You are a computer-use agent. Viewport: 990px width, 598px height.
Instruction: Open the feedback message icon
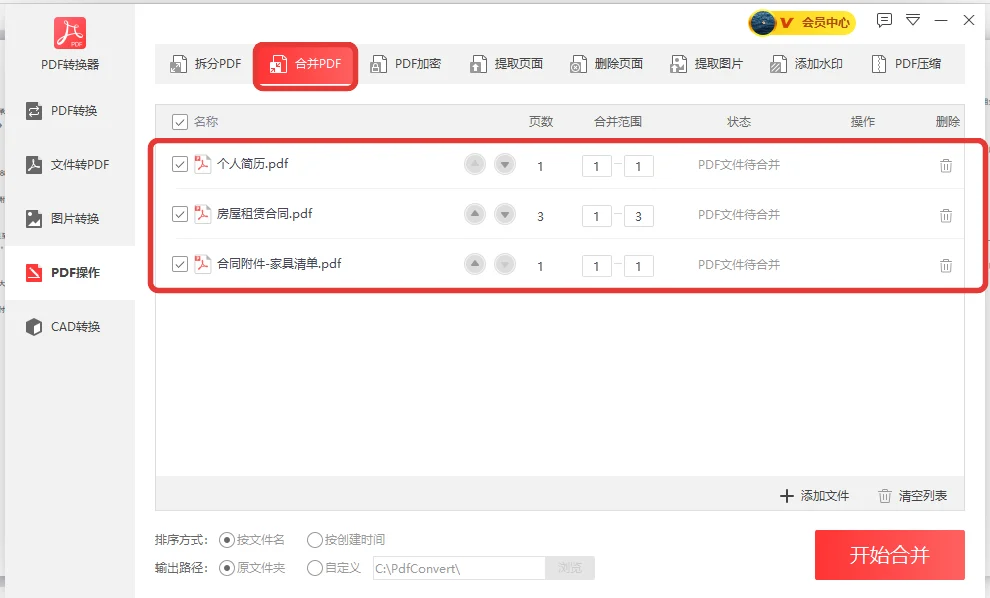click(884, 20)
